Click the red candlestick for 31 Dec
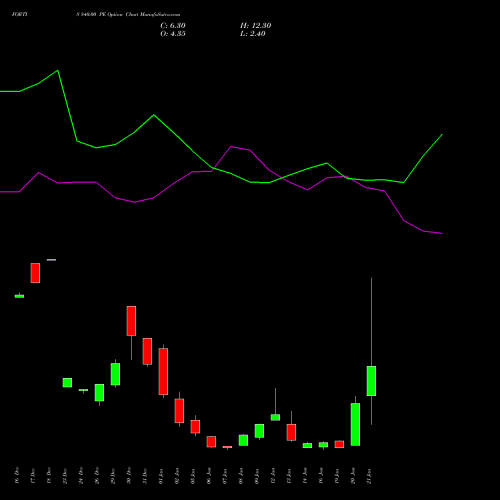Image resolution: width=500 pixels, height=500 pixels. (147, 351)
